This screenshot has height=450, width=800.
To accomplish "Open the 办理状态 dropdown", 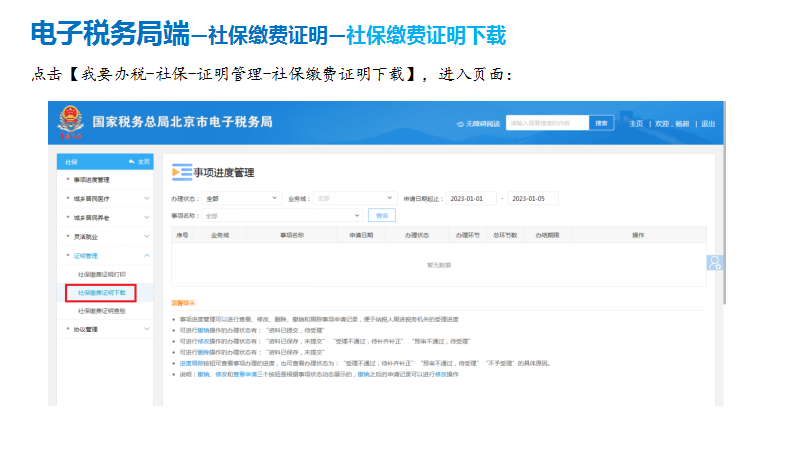I will 242,198.
